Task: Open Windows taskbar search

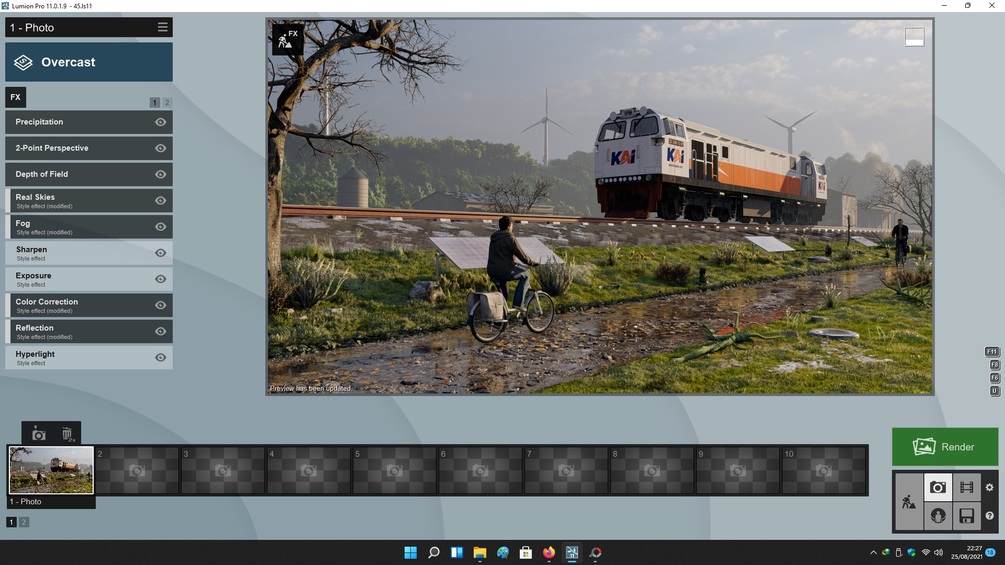Action: click(433, 552)
